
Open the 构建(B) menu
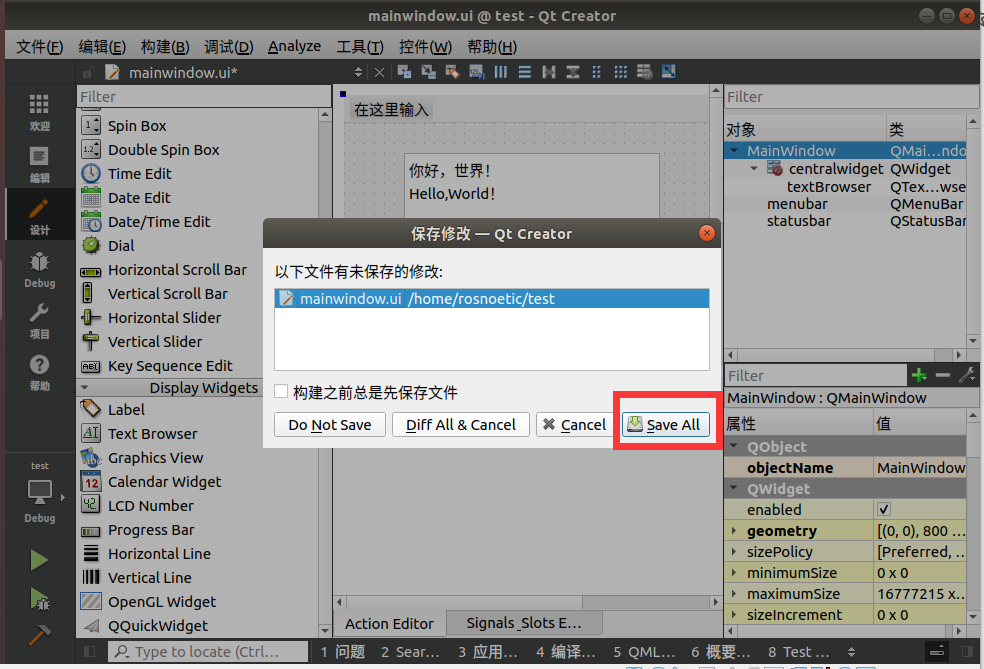(x=165, y=46)
